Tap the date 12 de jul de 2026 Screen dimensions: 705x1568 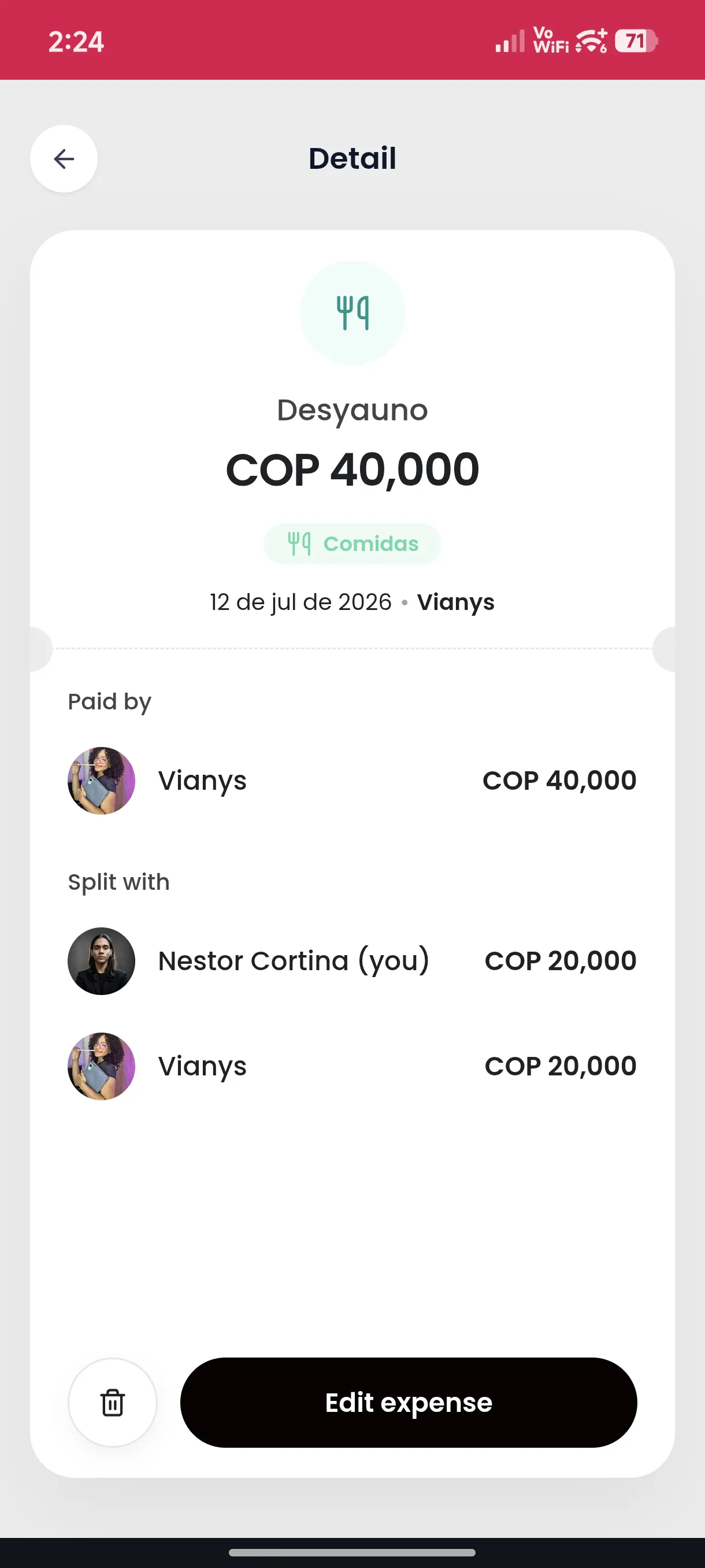(300, 602)
